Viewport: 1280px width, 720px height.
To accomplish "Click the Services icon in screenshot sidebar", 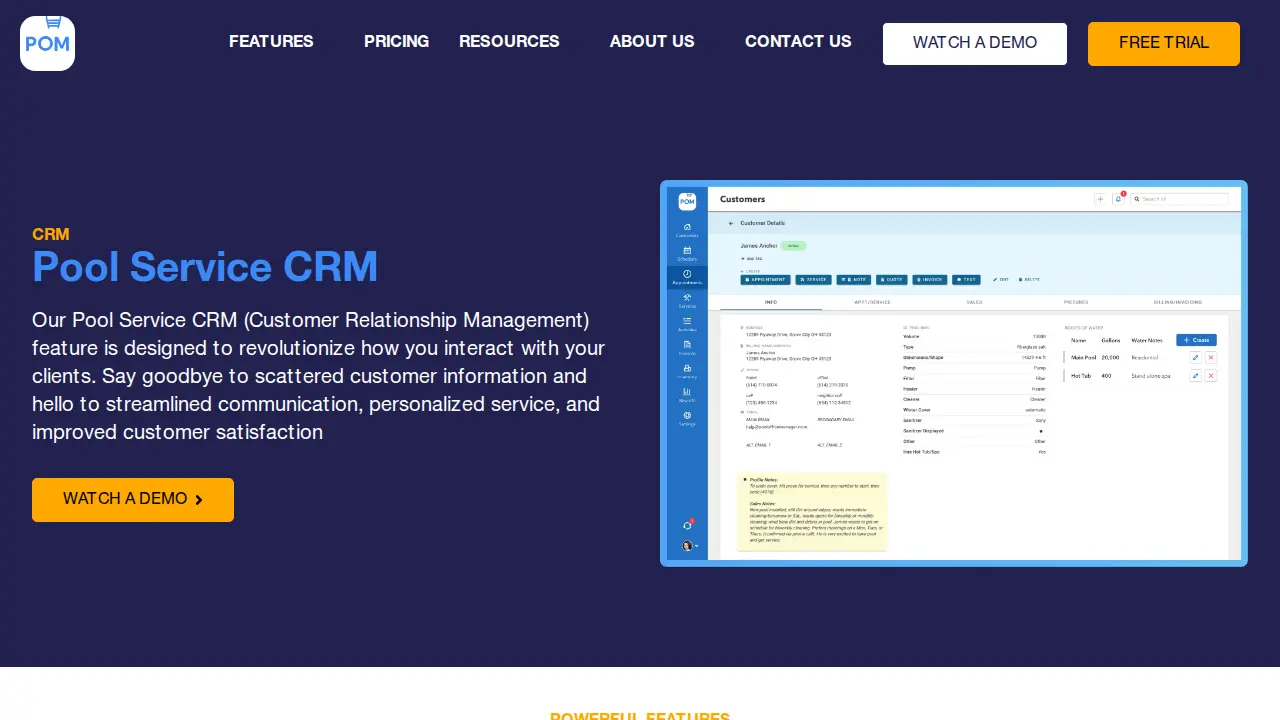I will [687, 300].
